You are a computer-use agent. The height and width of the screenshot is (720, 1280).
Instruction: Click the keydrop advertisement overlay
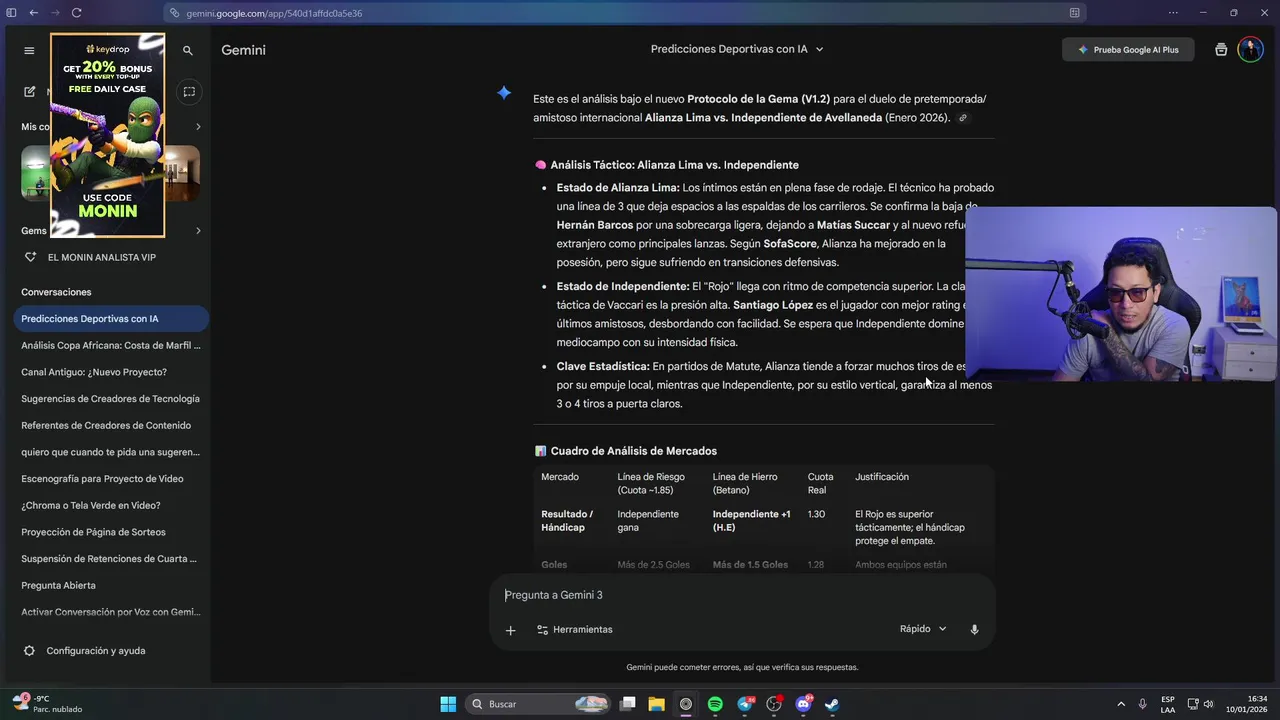[x=107, y=136]
